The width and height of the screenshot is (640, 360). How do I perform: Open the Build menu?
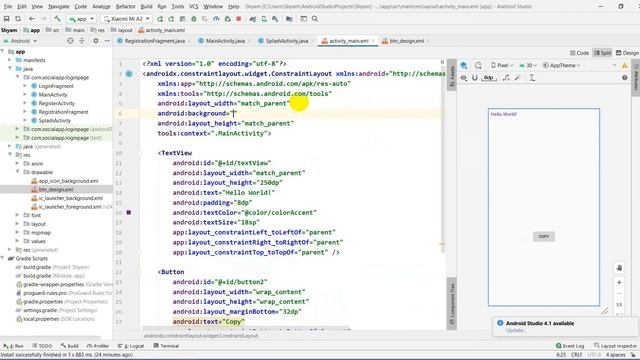point(146,7)
